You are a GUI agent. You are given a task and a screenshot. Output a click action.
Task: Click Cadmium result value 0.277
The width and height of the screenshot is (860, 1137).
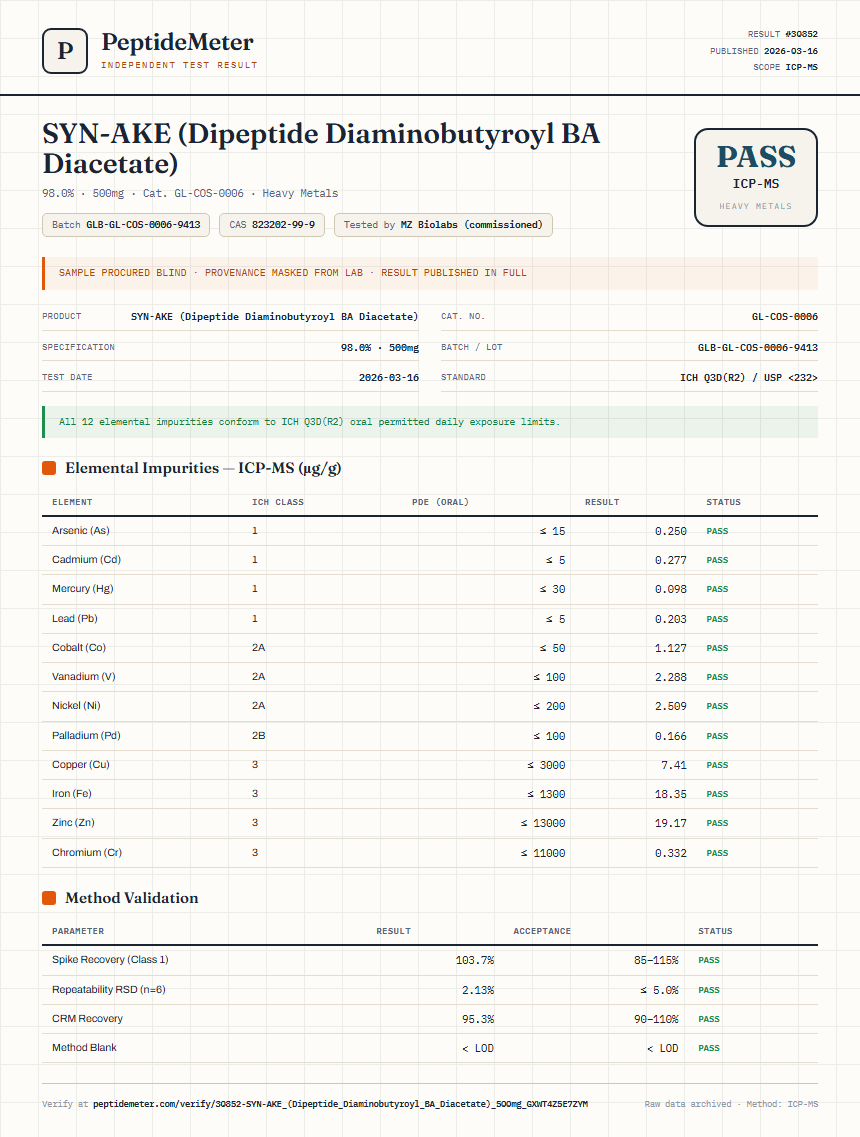[671, 561]
